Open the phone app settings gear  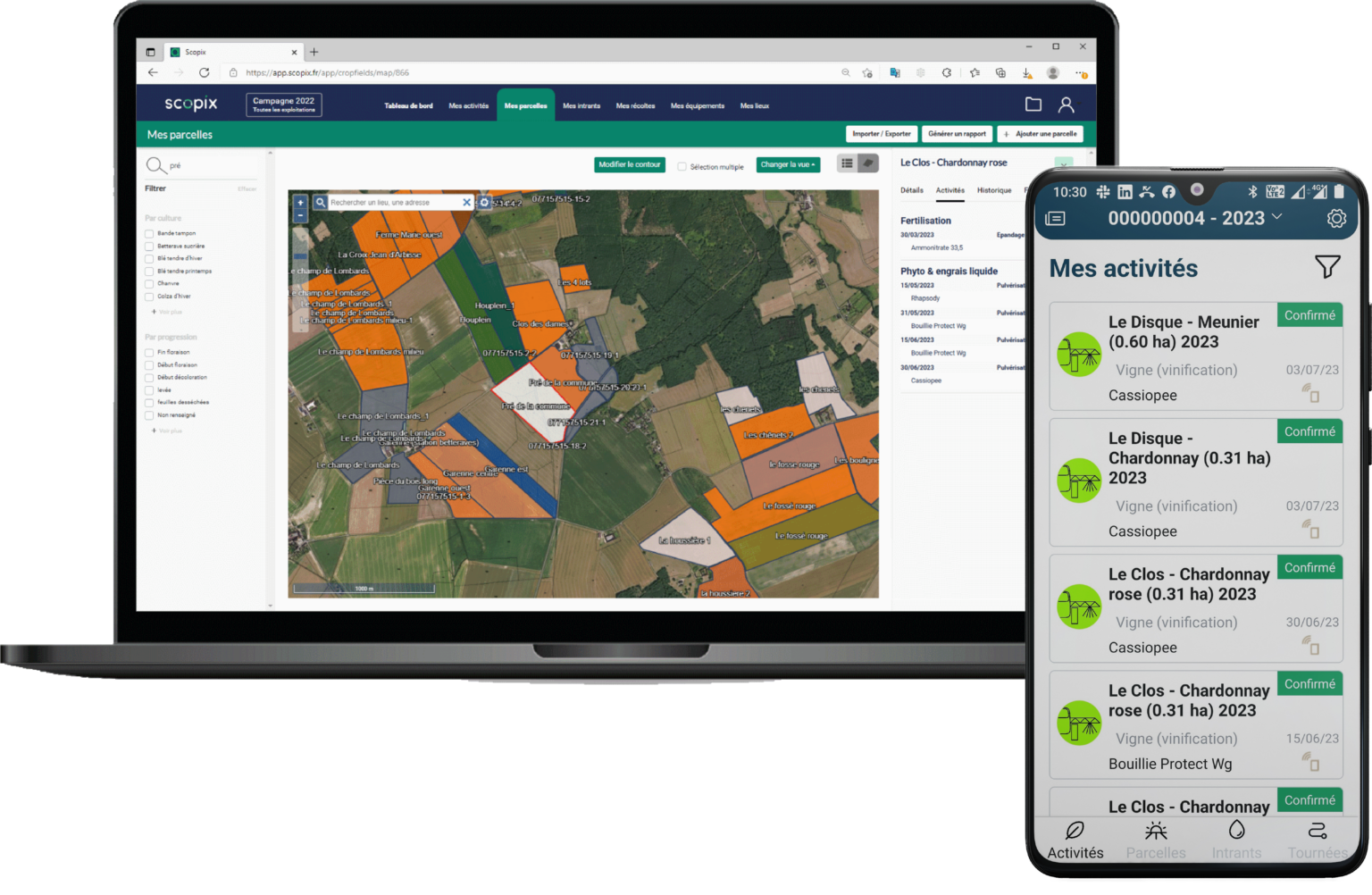1335,219
